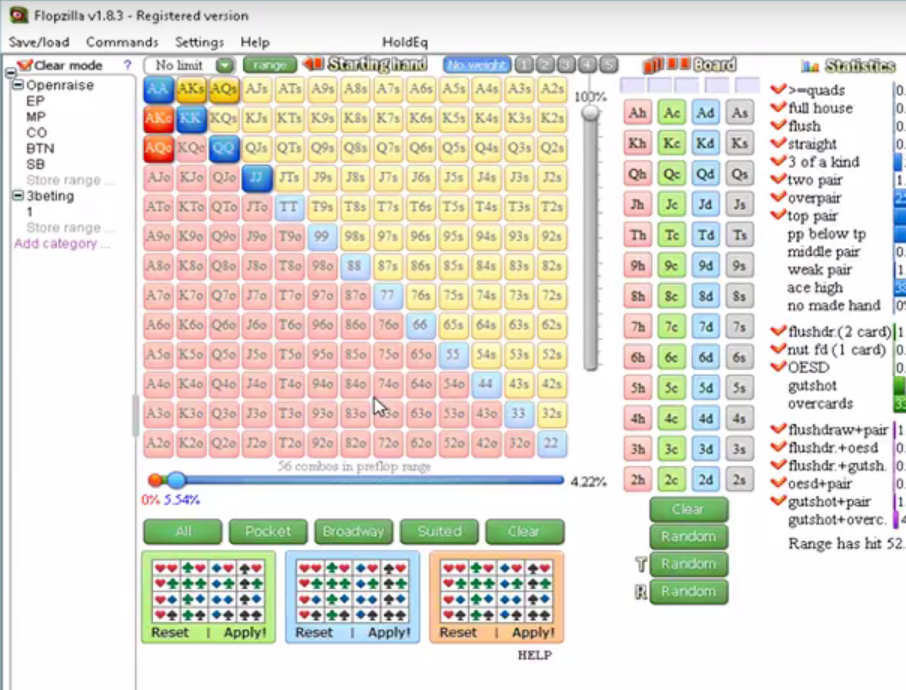This screenshot has width=906, height=690.
Task: Toggle the top pair statistic checkmark
Action: [x=778, y=216]
